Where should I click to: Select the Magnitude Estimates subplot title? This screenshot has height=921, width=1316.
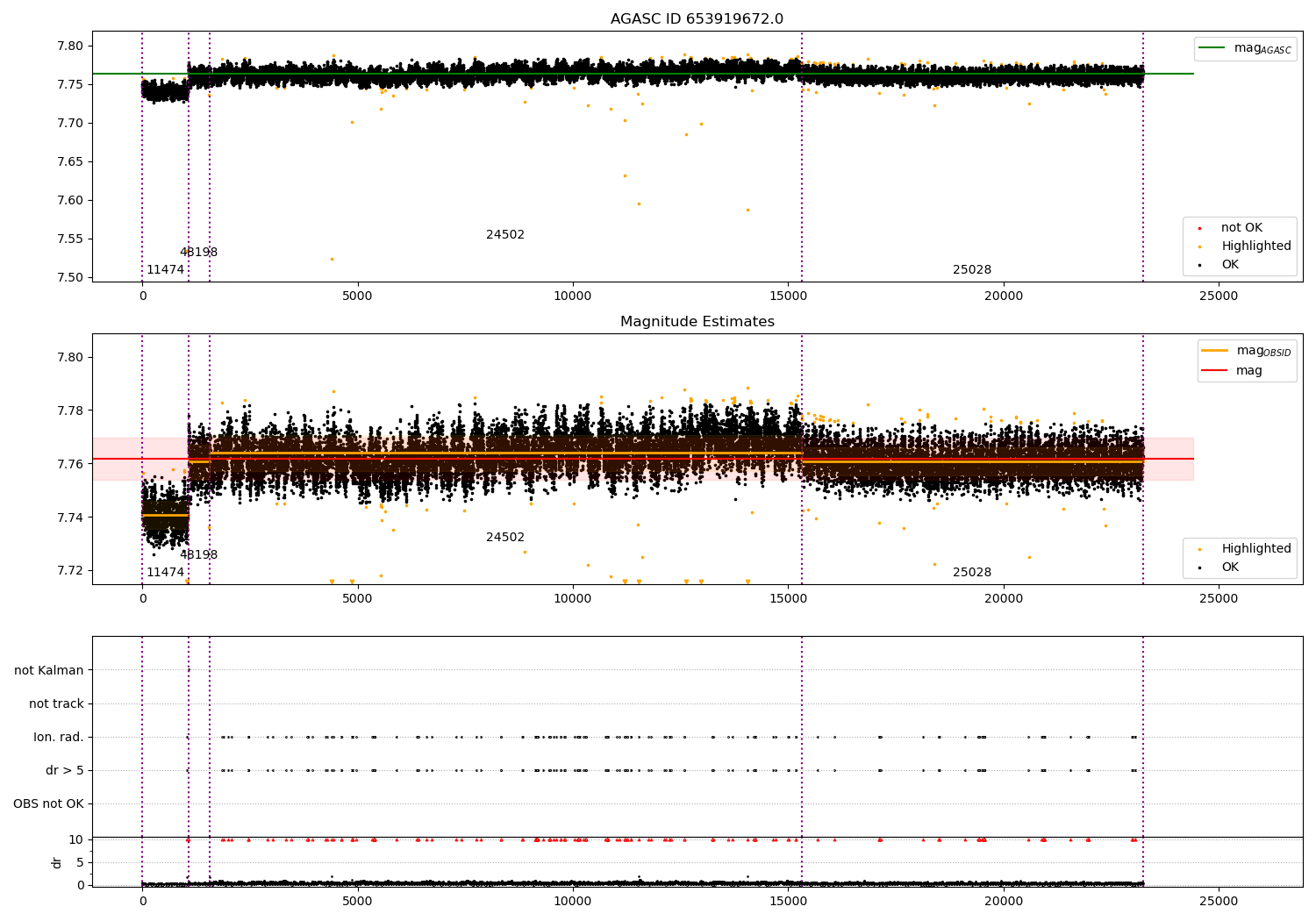(697, 322)
